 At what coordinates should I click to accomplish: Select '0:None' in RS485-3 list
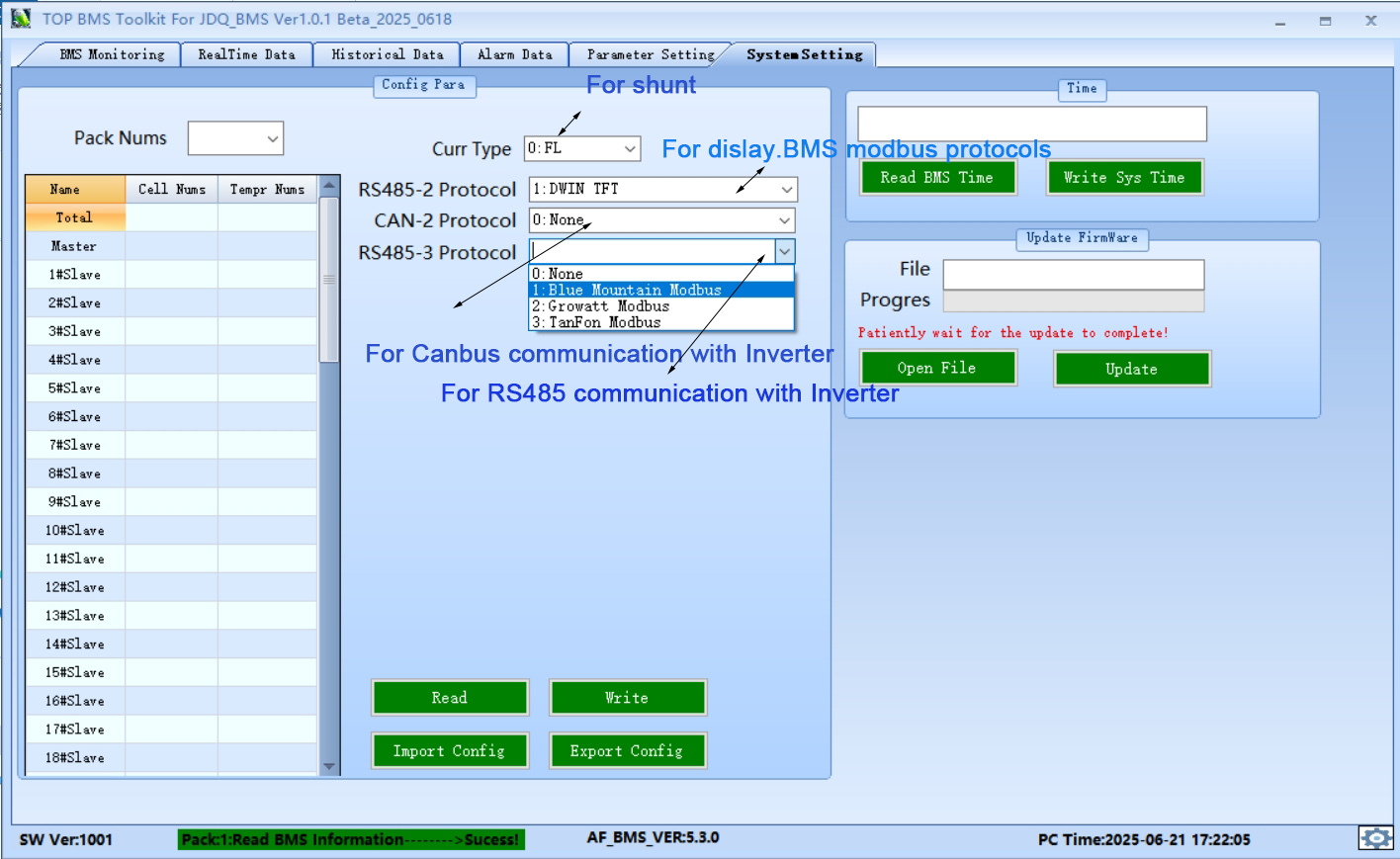[x=661, y=274]
